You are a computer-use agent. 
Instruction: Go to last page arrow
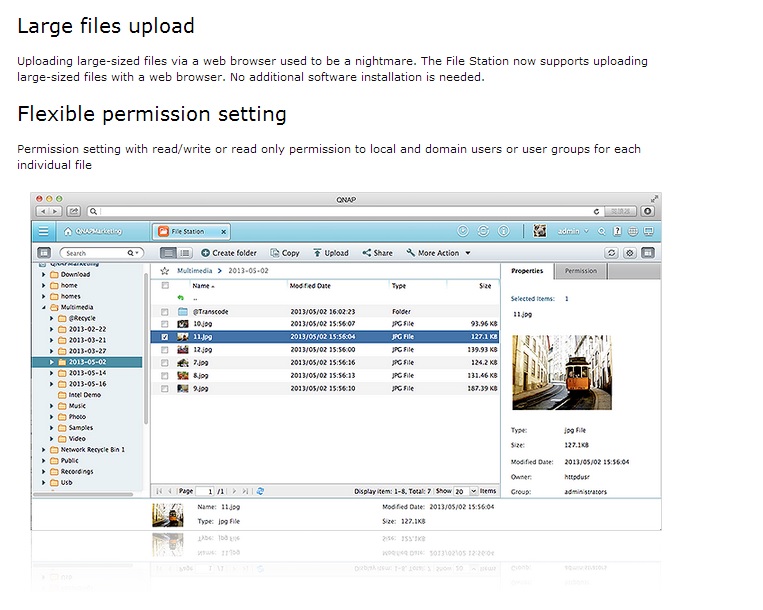[245, 491]
